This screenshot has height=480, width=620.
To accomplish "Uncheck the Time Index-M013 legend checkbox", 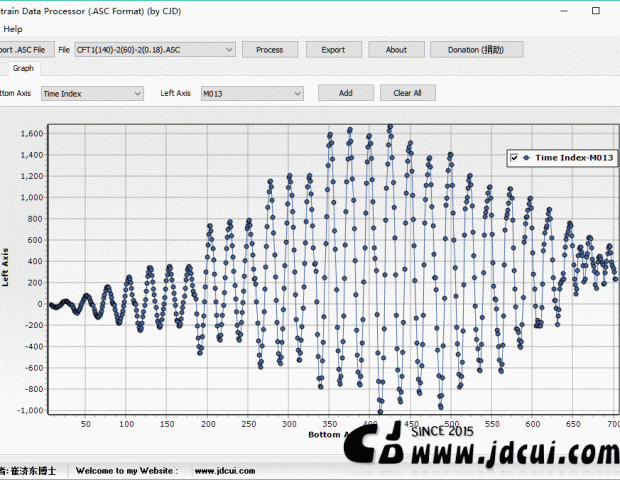I will [514, 158].
